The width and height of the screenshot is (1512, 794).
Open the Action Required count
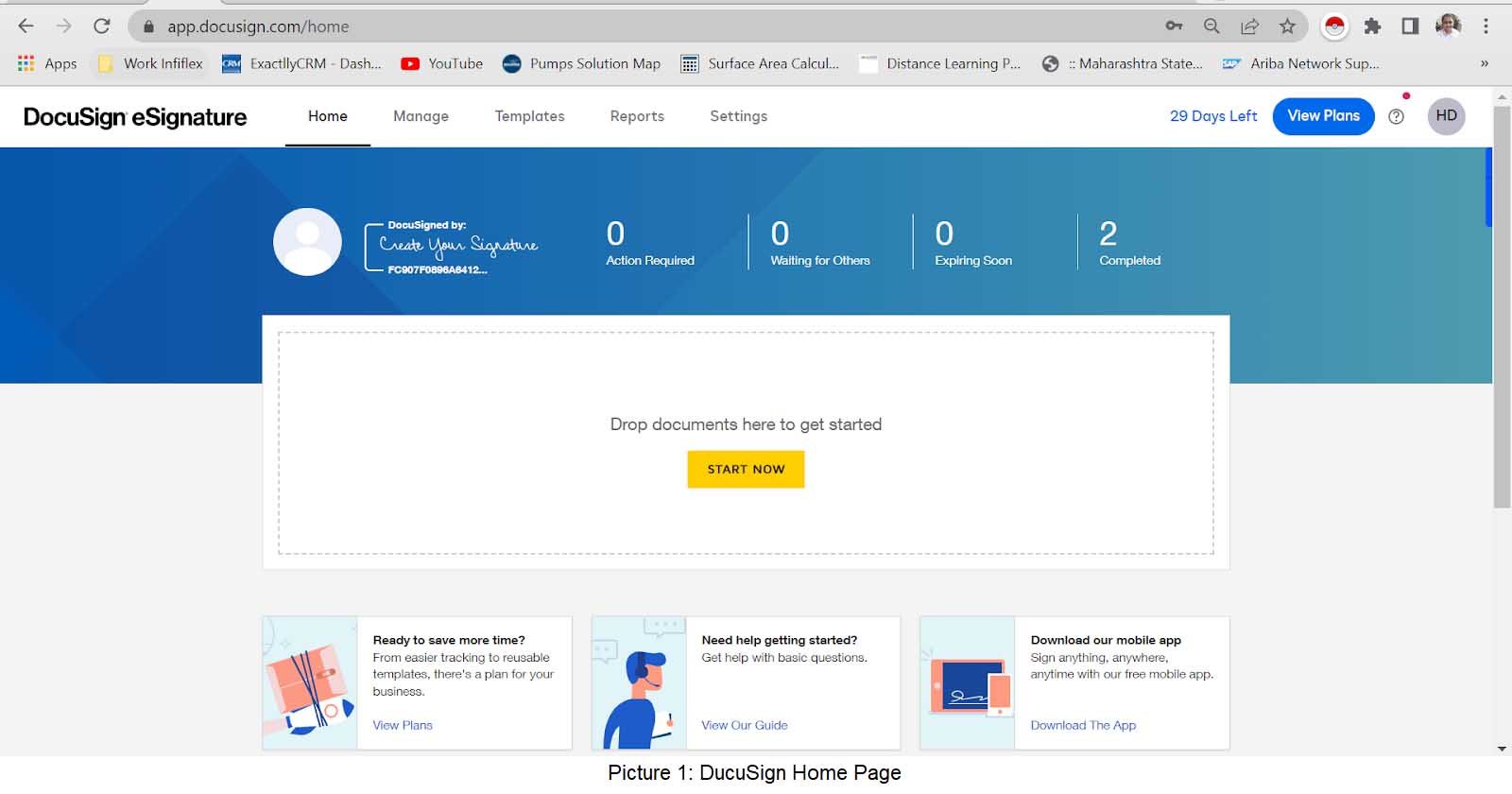pyautogui.click(x=650, y=243)
